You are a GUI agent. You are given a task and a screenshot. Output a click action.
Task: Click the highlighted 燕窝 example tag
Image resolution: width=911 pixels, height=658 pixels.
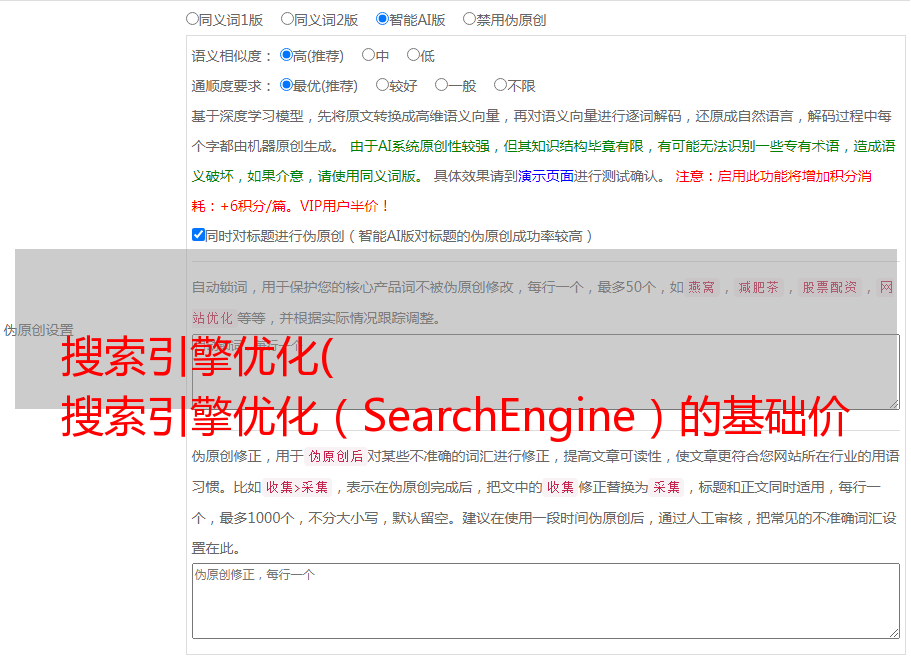coord(702,288)
